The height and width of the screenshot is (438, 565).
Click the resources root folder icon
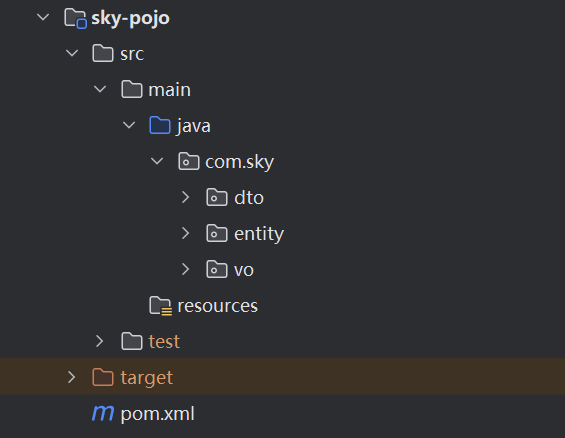point(160,306)
